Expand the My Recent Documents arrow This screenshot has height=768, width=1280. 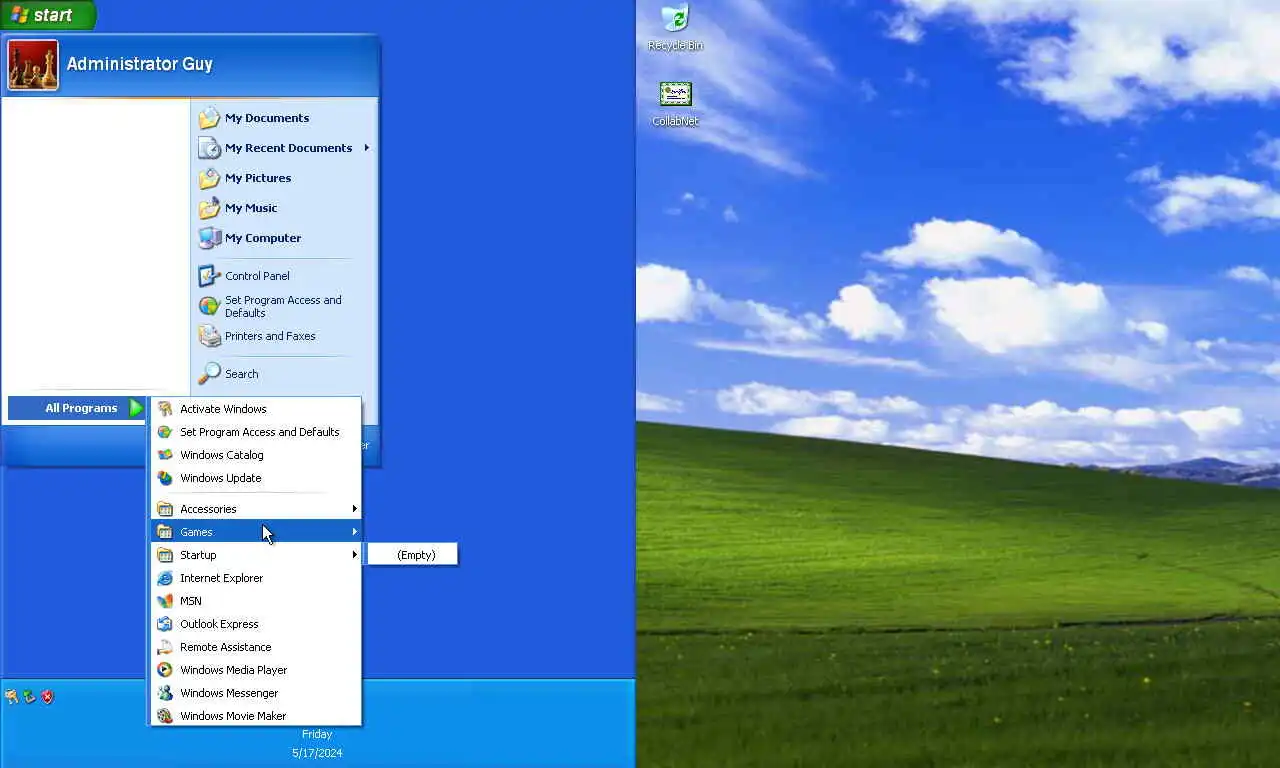click(367, 148)
